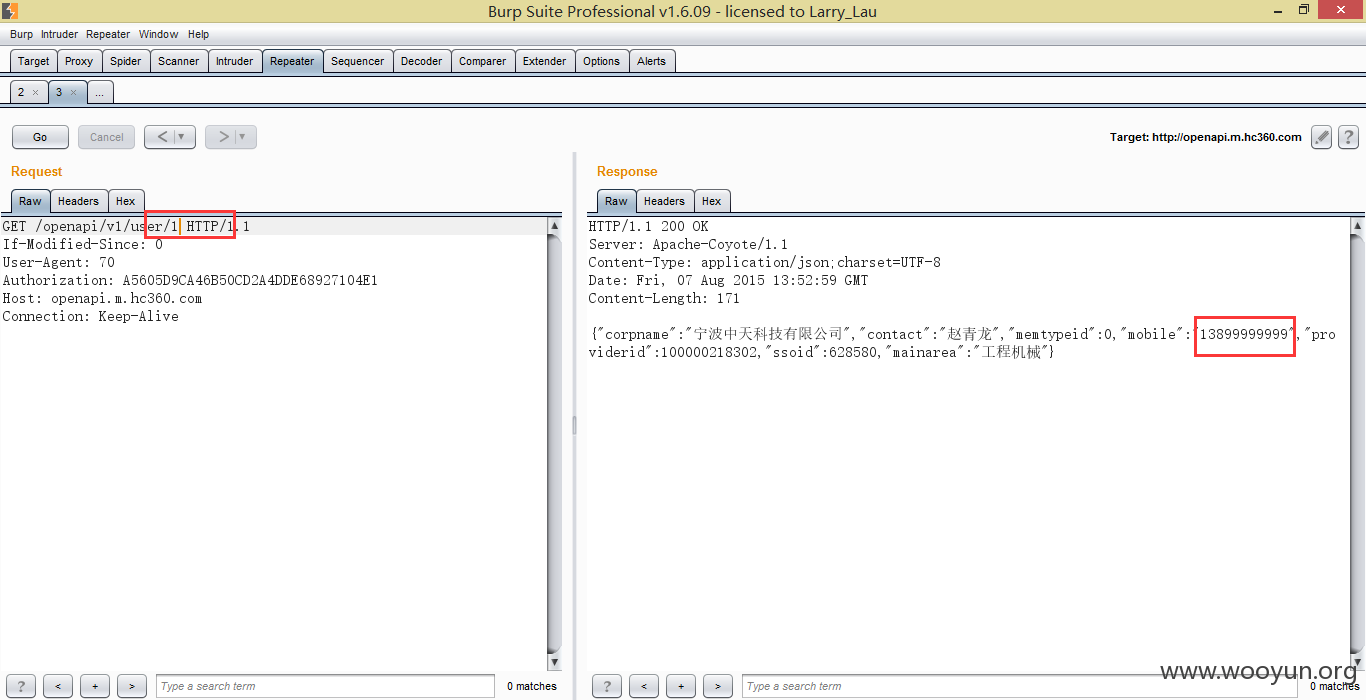This screenshot has width=1366, height=700.
Task: Edit target with the pencil icon
Action: click(x=1322, y=137)
